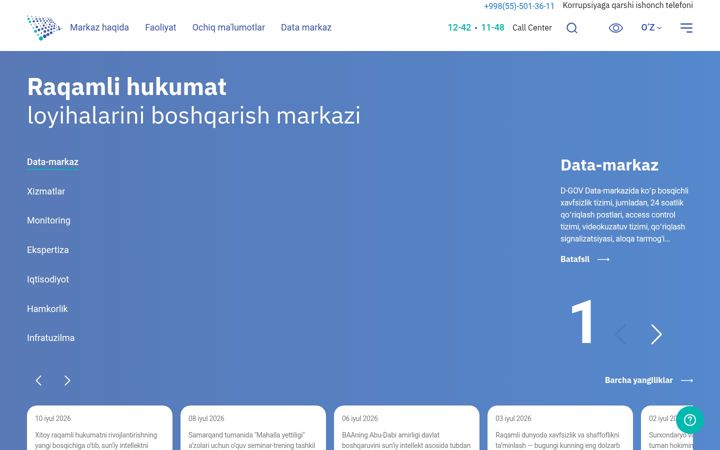This screenshot has width=720, height=450.
Task: Select the Monitoring tab
Action: [x=49, y=220]
